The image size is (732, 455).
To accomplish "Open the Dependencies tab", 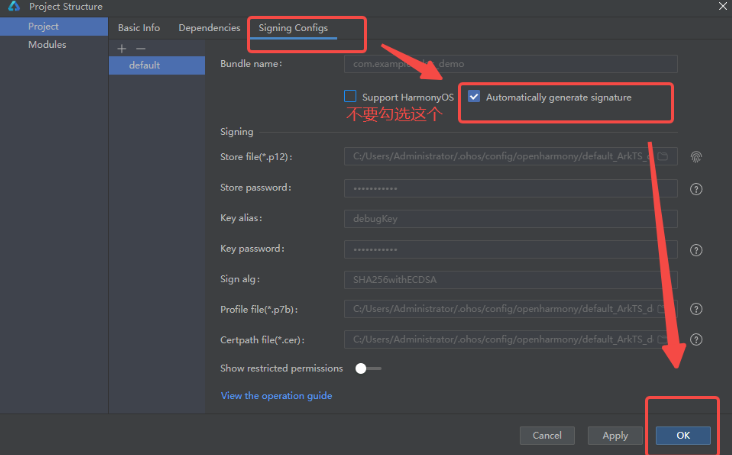I will pos(209,28).
